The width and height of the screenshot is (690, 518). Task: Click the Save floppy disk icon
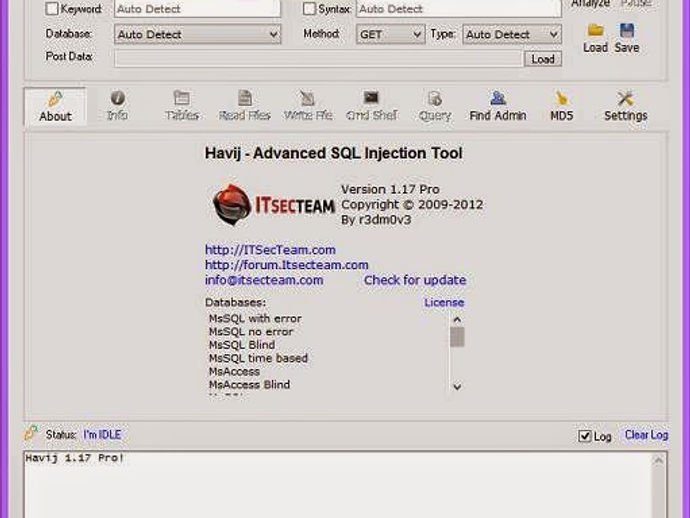coord(627,30)
